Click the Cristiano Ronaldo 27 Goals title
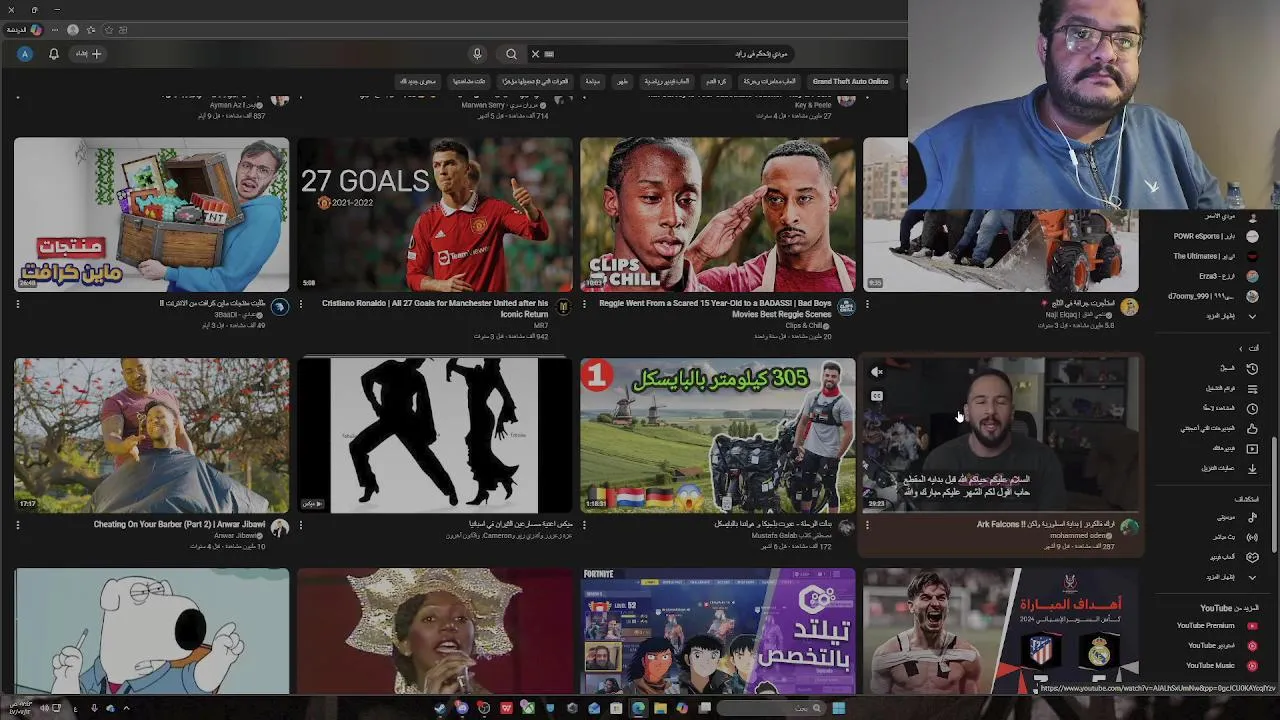 [435, 308]
